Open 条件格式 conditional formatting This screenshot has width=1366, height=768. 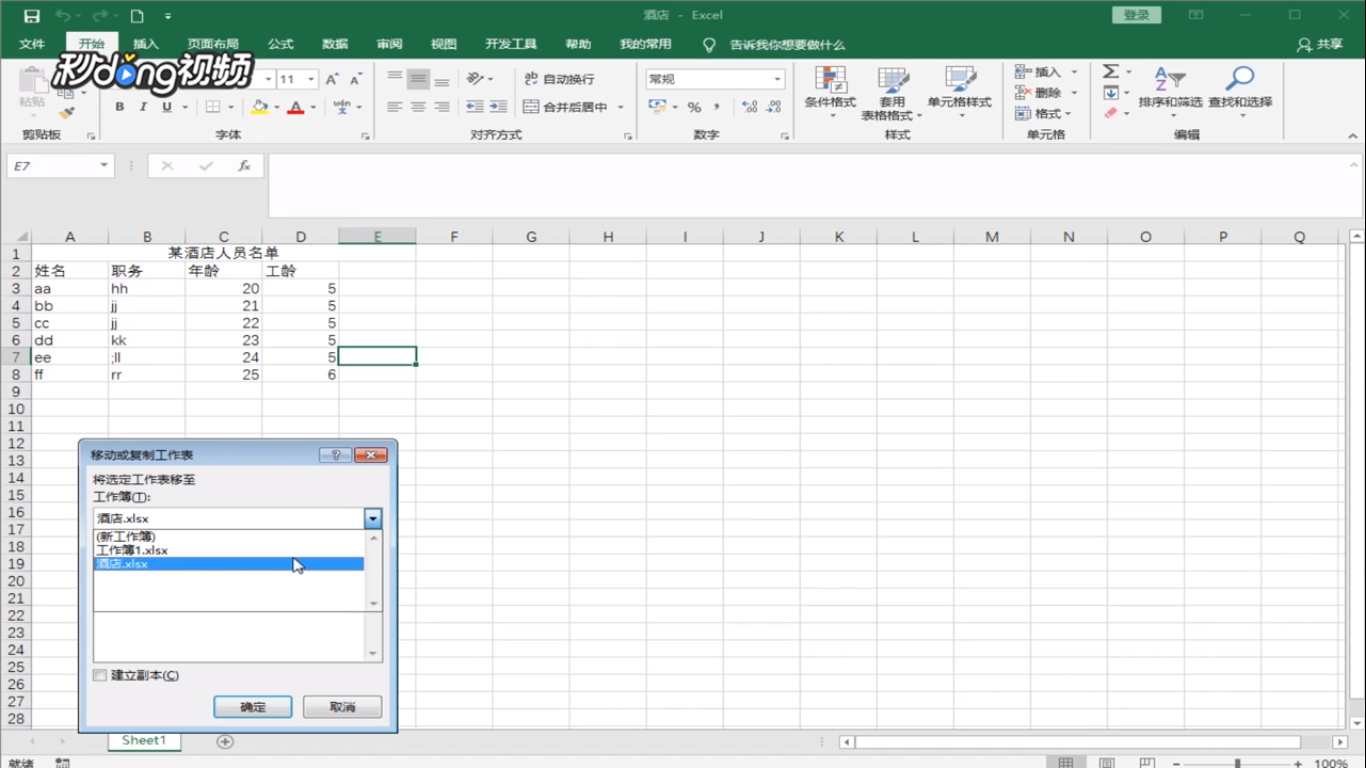pyautogui.click(x=830, y=92)
